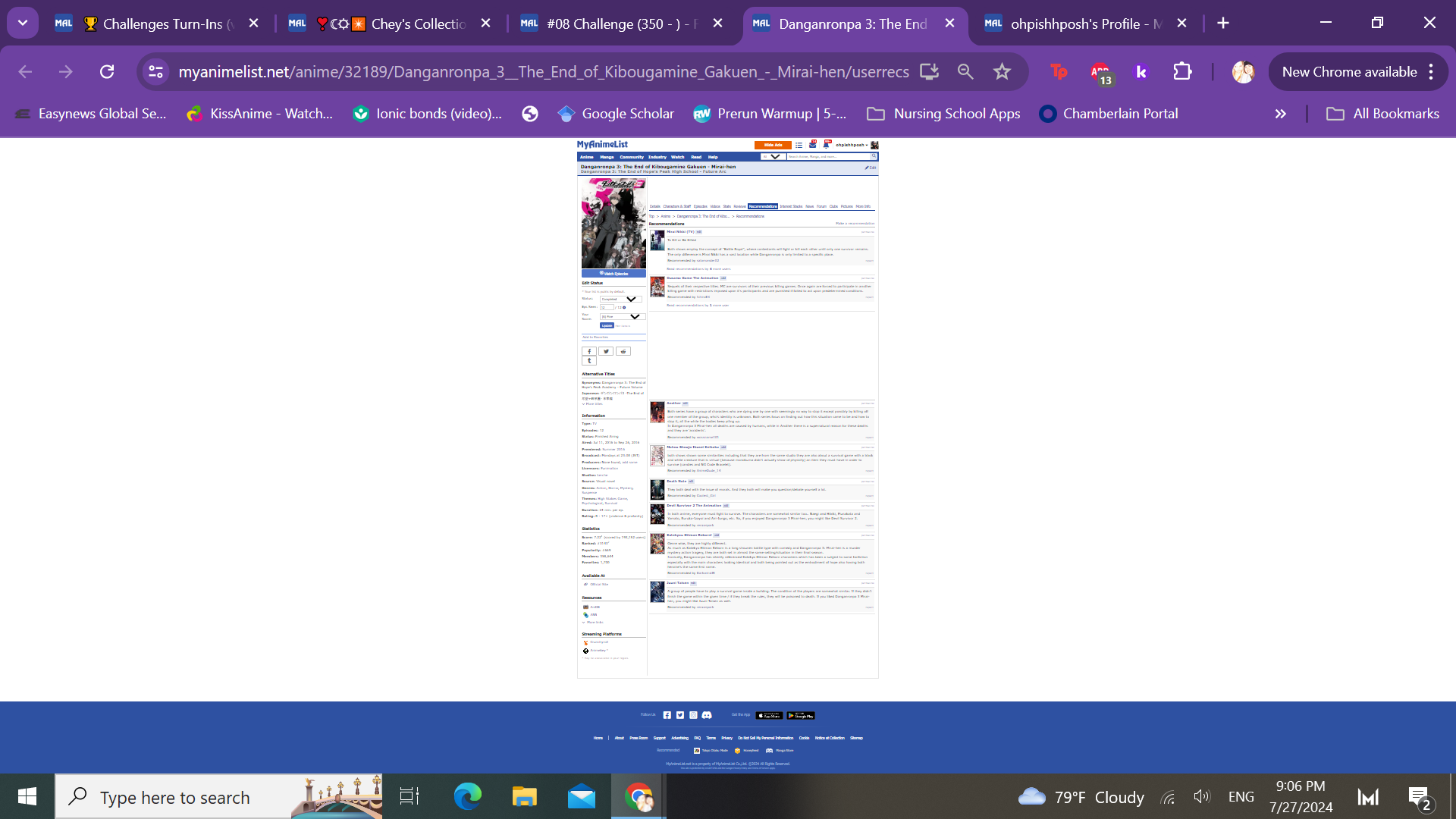Open Windows Start menu

(x=27, y=796)
